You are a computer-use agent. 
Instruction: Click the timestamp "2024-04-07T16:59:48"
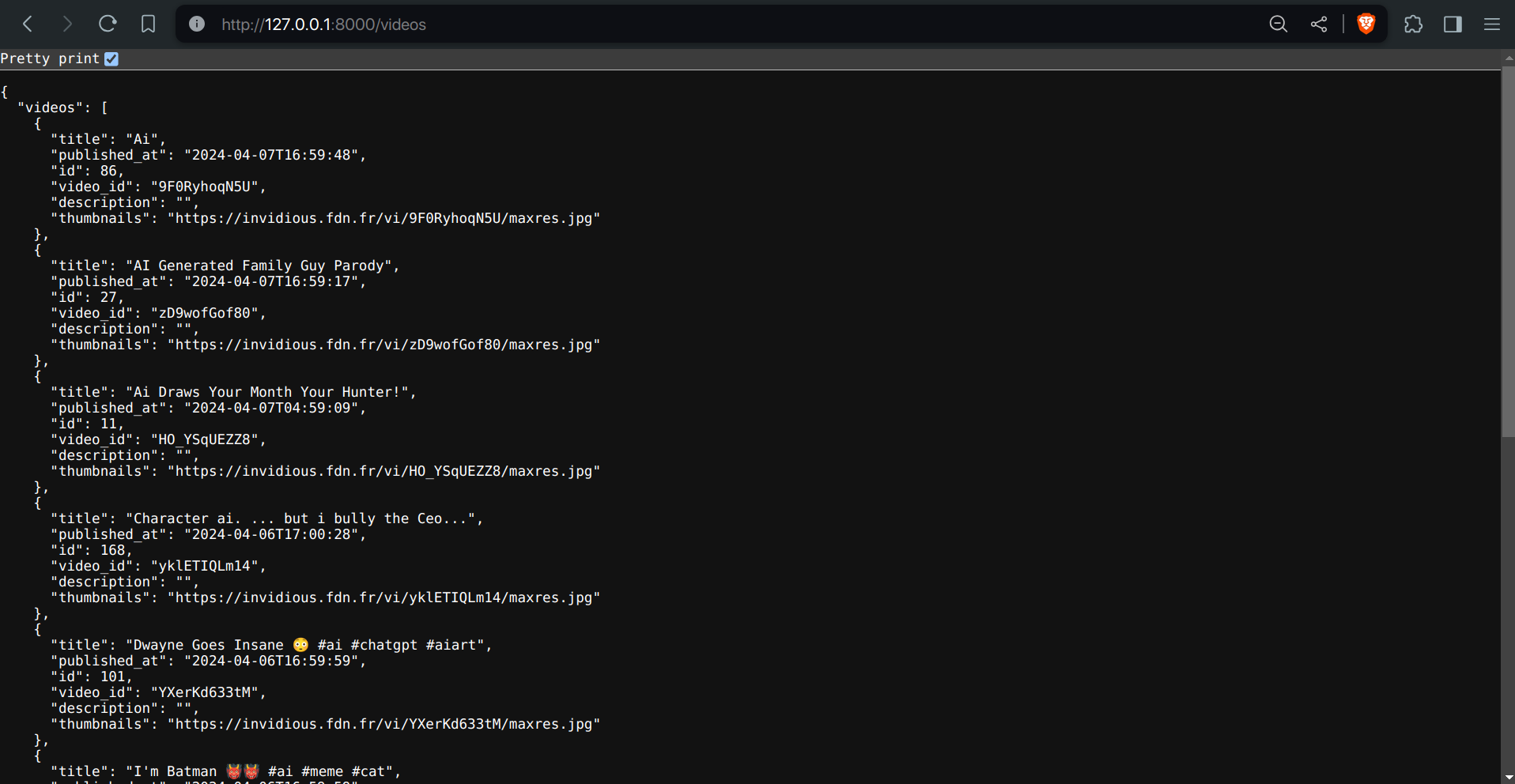271,155
